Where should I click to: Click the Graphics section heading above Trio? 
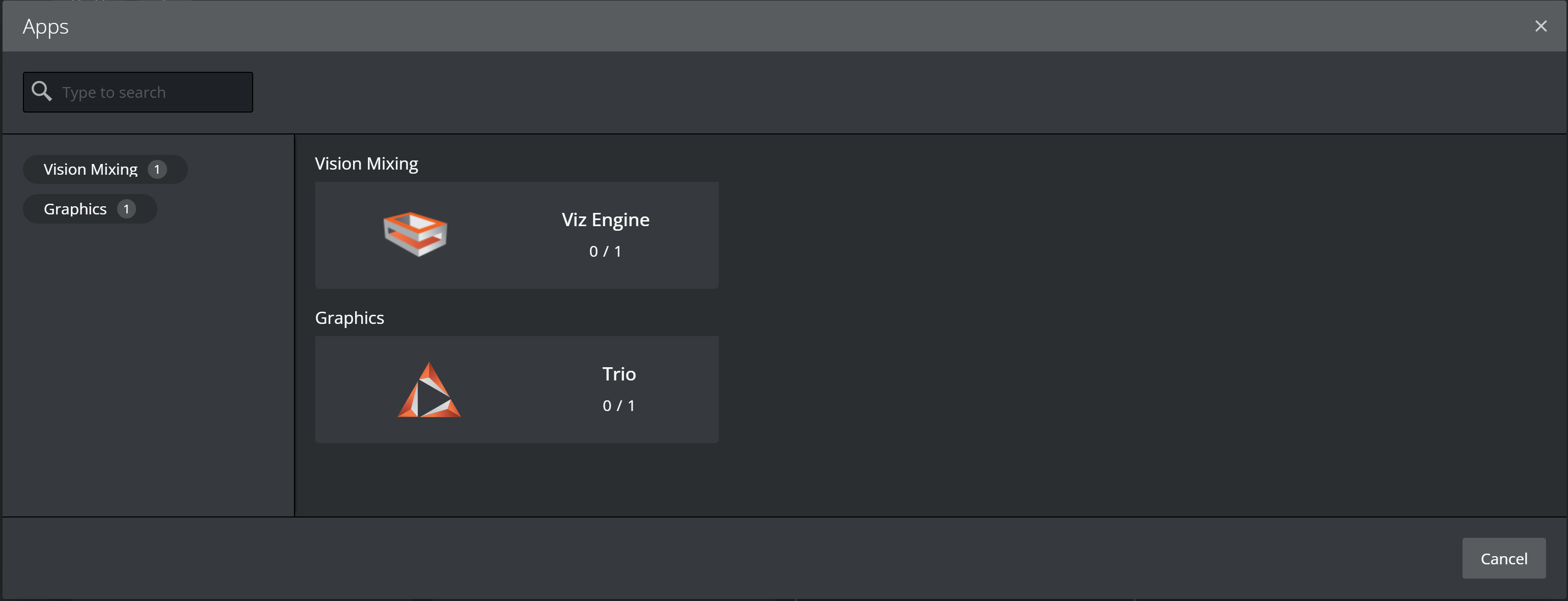[349, 317]
